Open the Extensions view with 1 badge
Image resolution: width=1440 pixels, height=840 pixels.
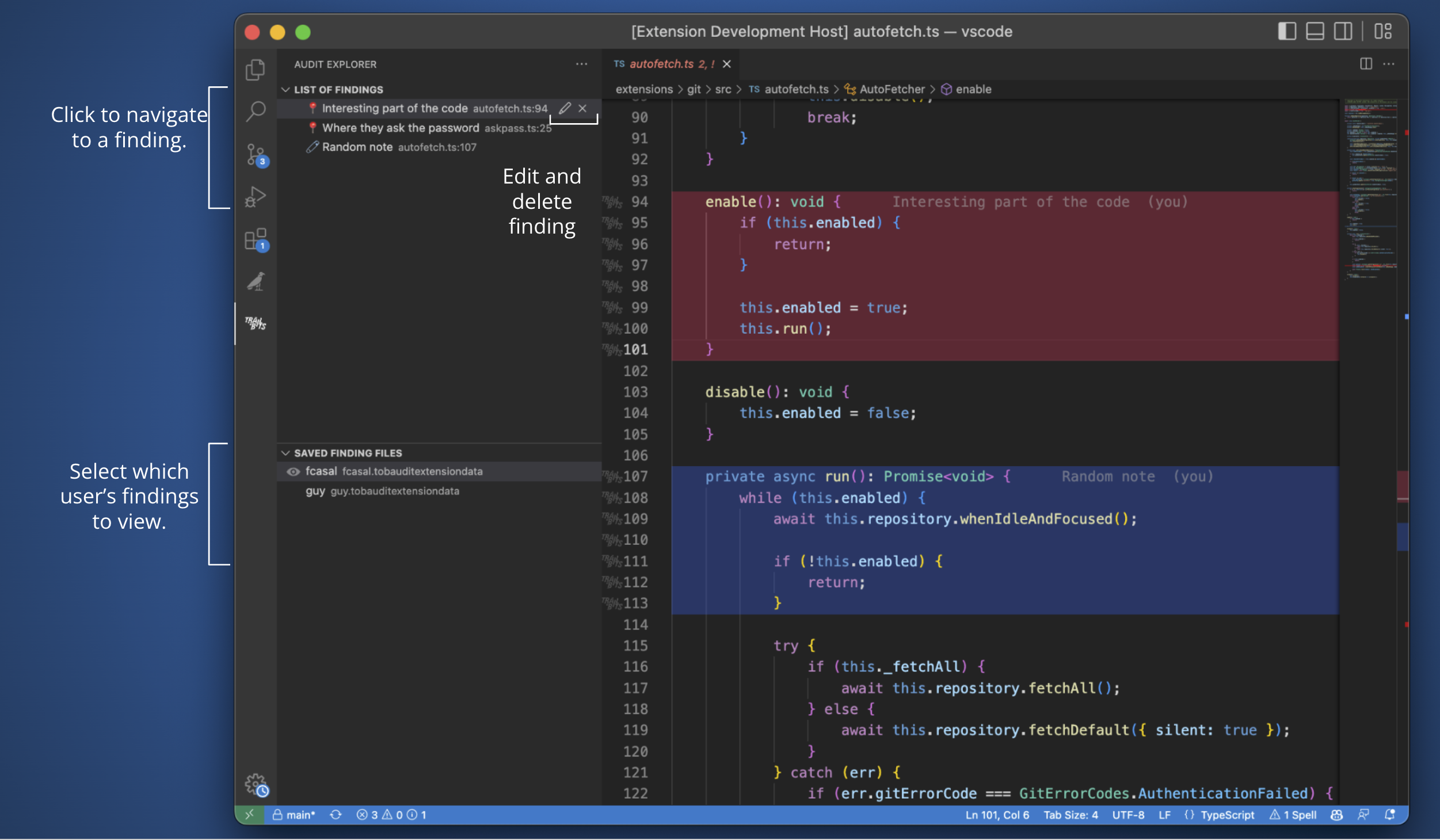[x=257, y=240]
